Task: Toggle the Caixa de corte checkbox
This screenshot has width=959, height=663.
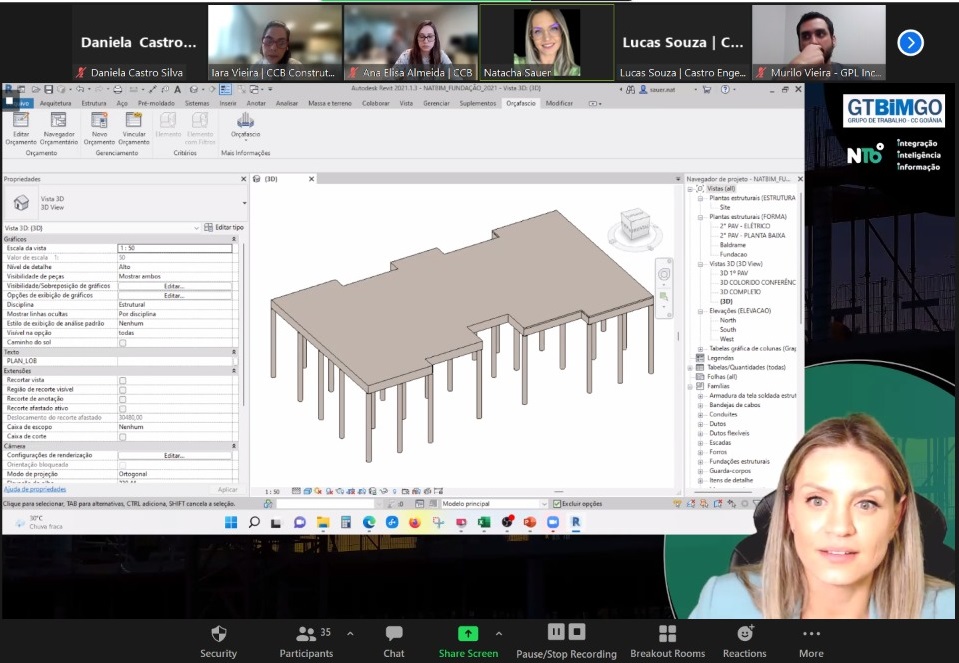Action: coord(123,436)
